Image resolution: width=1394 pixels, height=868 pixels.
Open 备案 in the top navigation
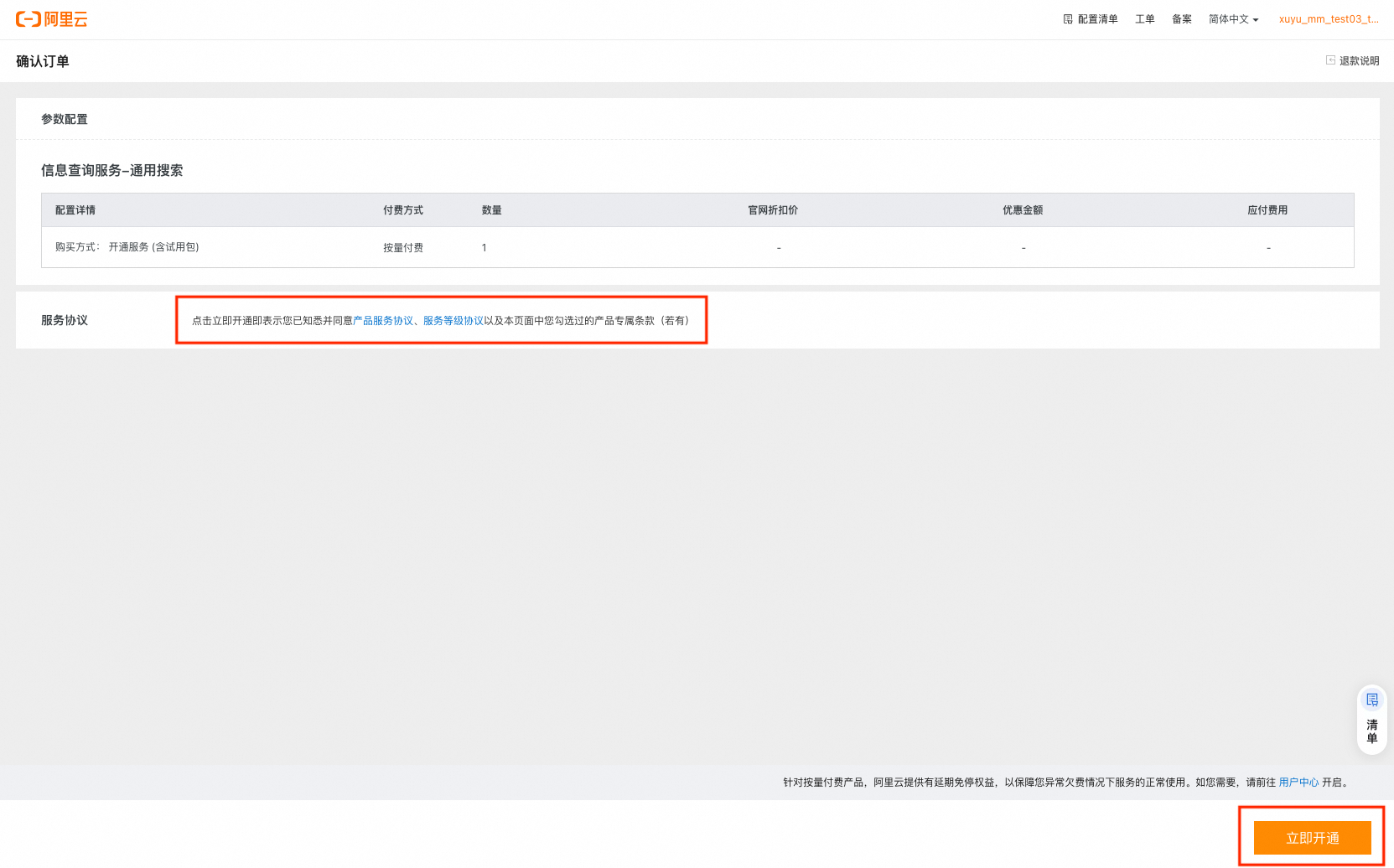tap(1182, 19)
